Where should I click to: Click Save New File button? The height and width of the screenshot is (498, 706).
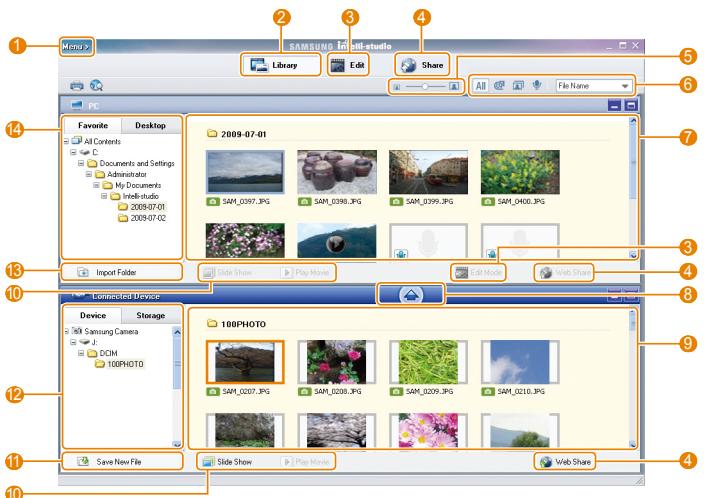(122, 462)
